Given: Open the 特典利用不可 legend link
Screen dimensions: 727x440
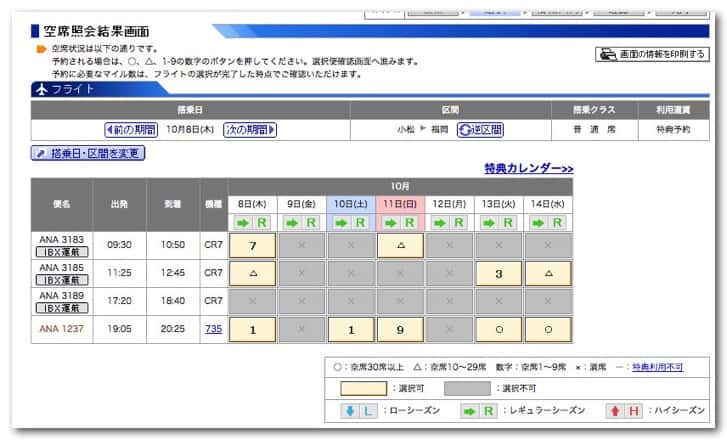Looking at the screenshot, I should point(657,367).
